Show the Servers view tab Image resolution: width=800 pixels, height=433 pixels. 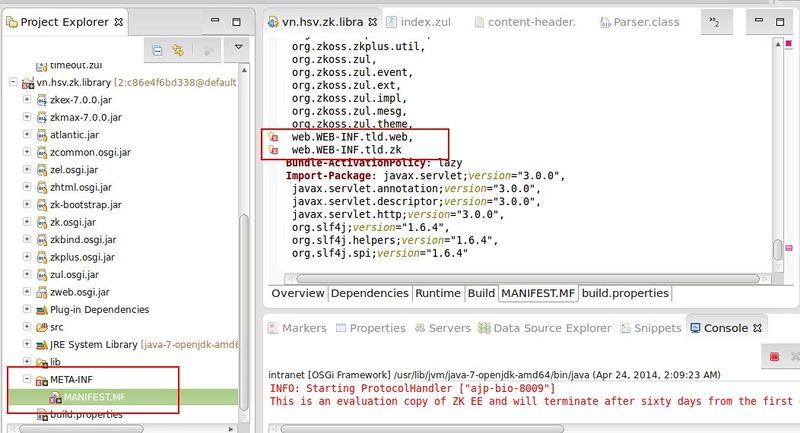click(449, 328)
